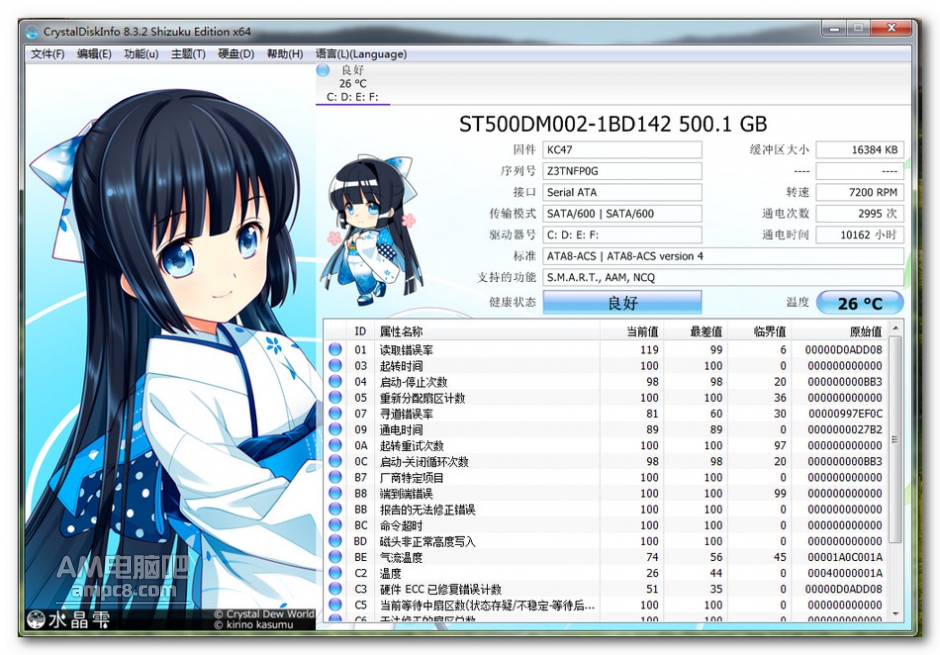Click the status orb for row BC 命令超时
940x655 pixels.
(335, 526)
